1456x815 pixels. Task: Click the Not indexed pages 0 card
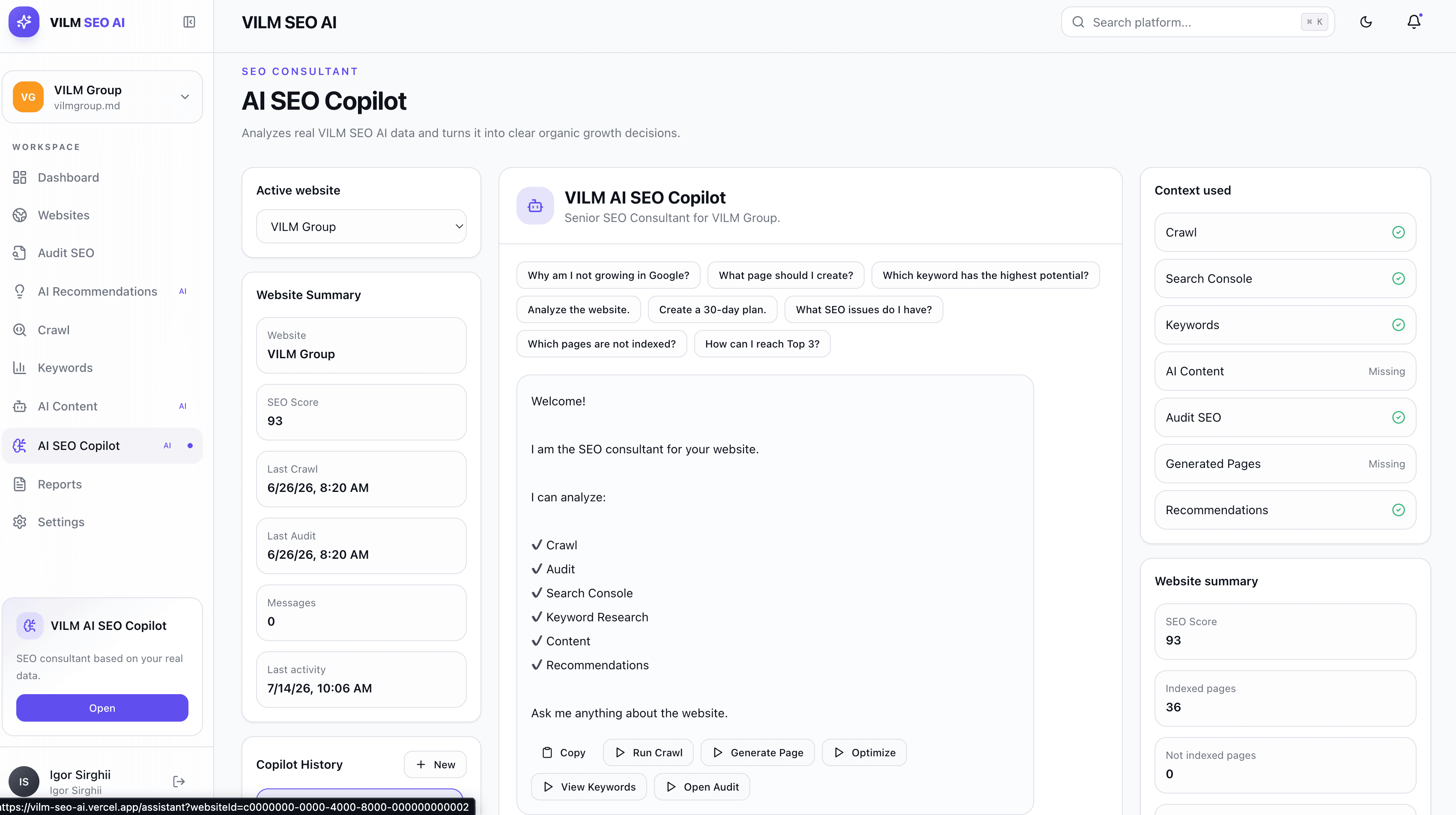pyautogui.click(x=1285, y=765)
